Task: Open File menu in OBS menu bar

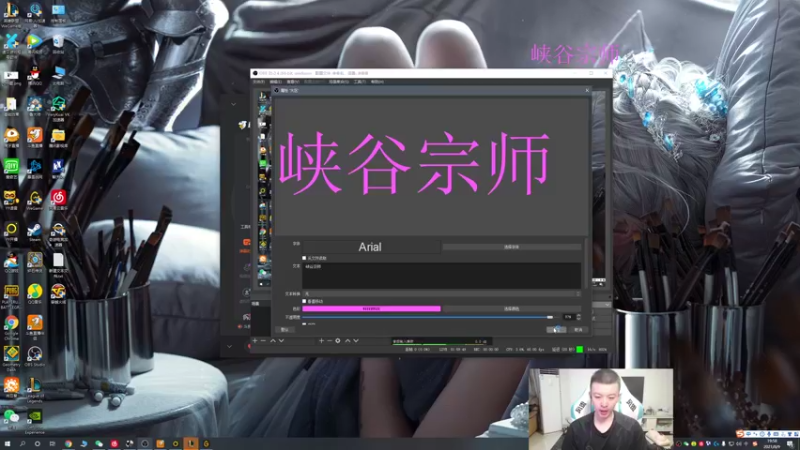Action: (259, 82)
